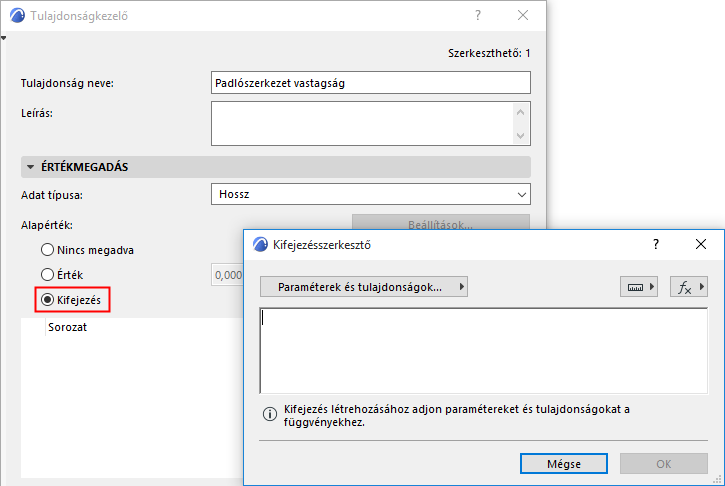Click the help question mark in Tulajdonságkezelő
Viewport: 725px width, 486px height.
pos(478,16)
